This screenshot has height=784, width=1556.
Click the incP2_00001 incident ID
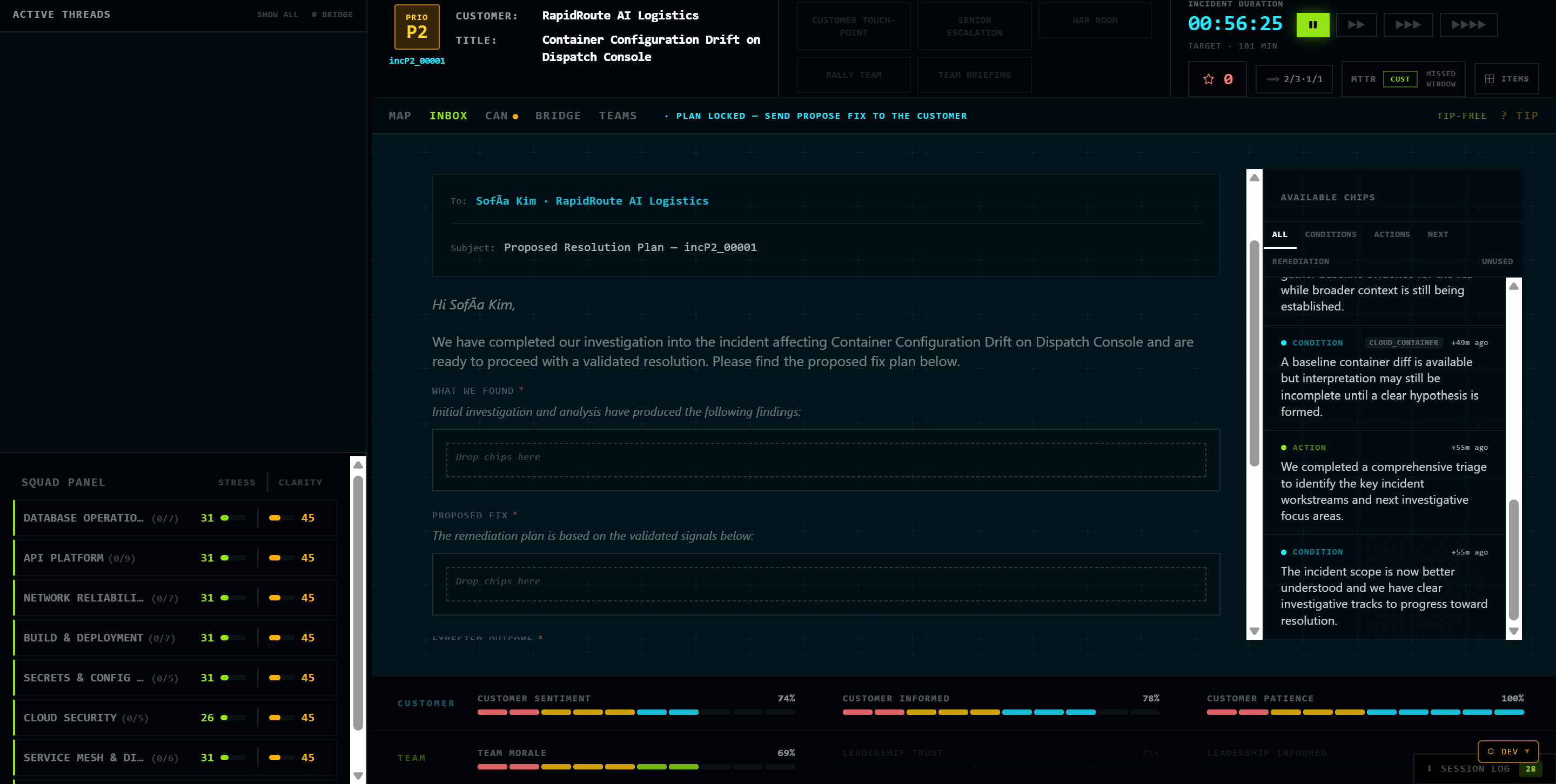coord(417,61)
